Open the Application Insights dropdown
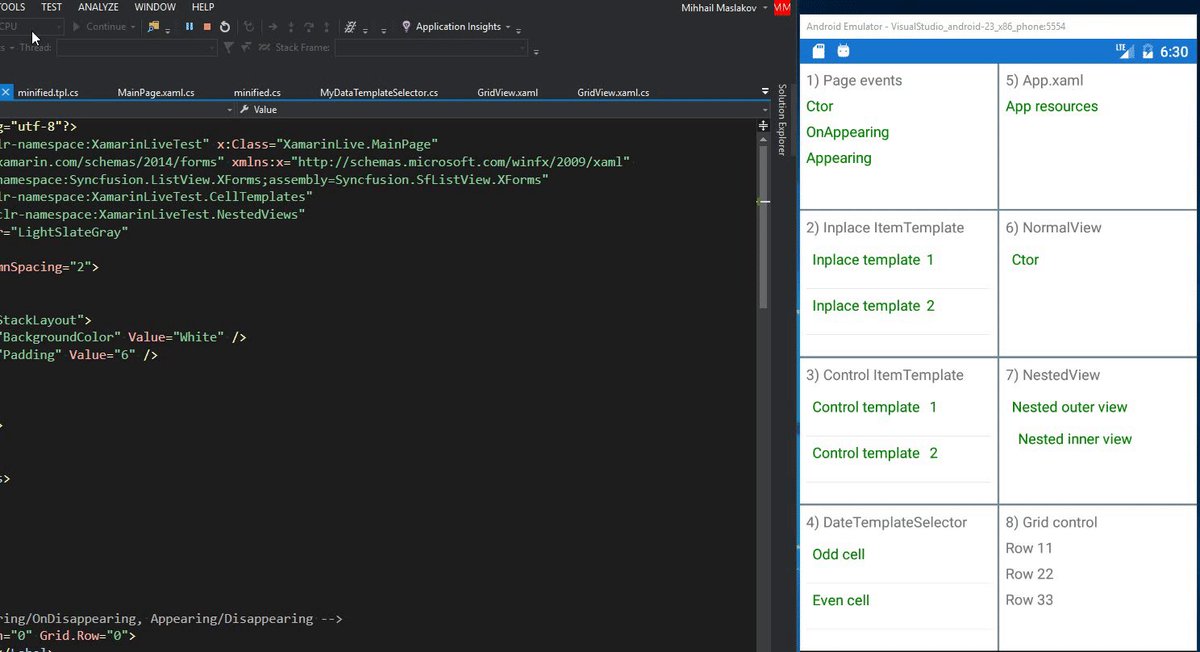Viewport: 1200px width, 652px height. [x=508, y=27]
